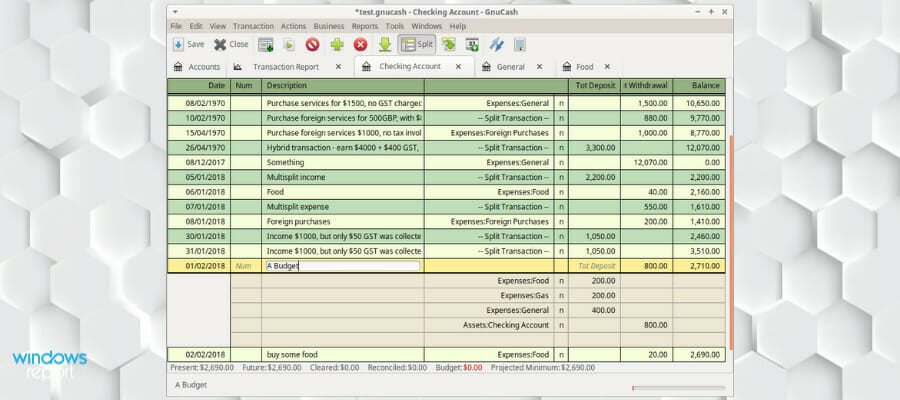This screenshot has width=900, height=400.
Task: Click the Num placeholder in the 01/02/2018 row
Action: (x=246, y=266)
